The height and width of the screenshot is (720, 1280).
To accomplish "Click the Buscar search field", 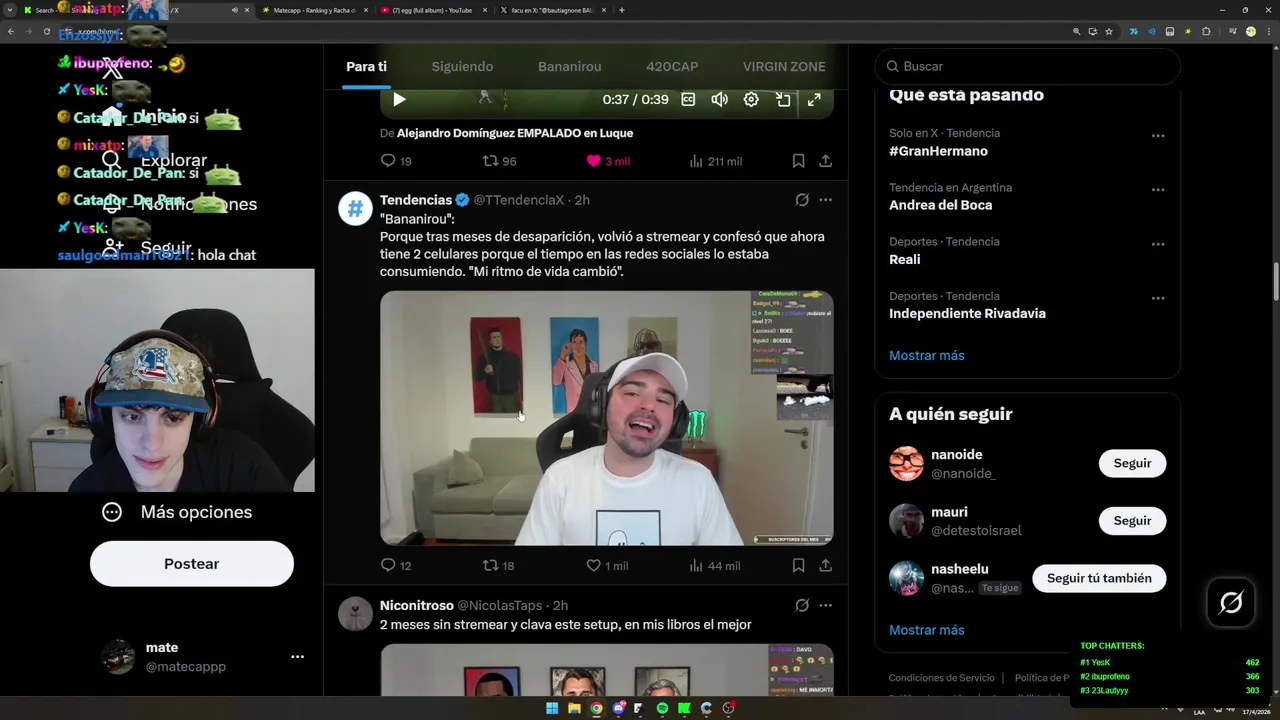I will [1027, 66].
